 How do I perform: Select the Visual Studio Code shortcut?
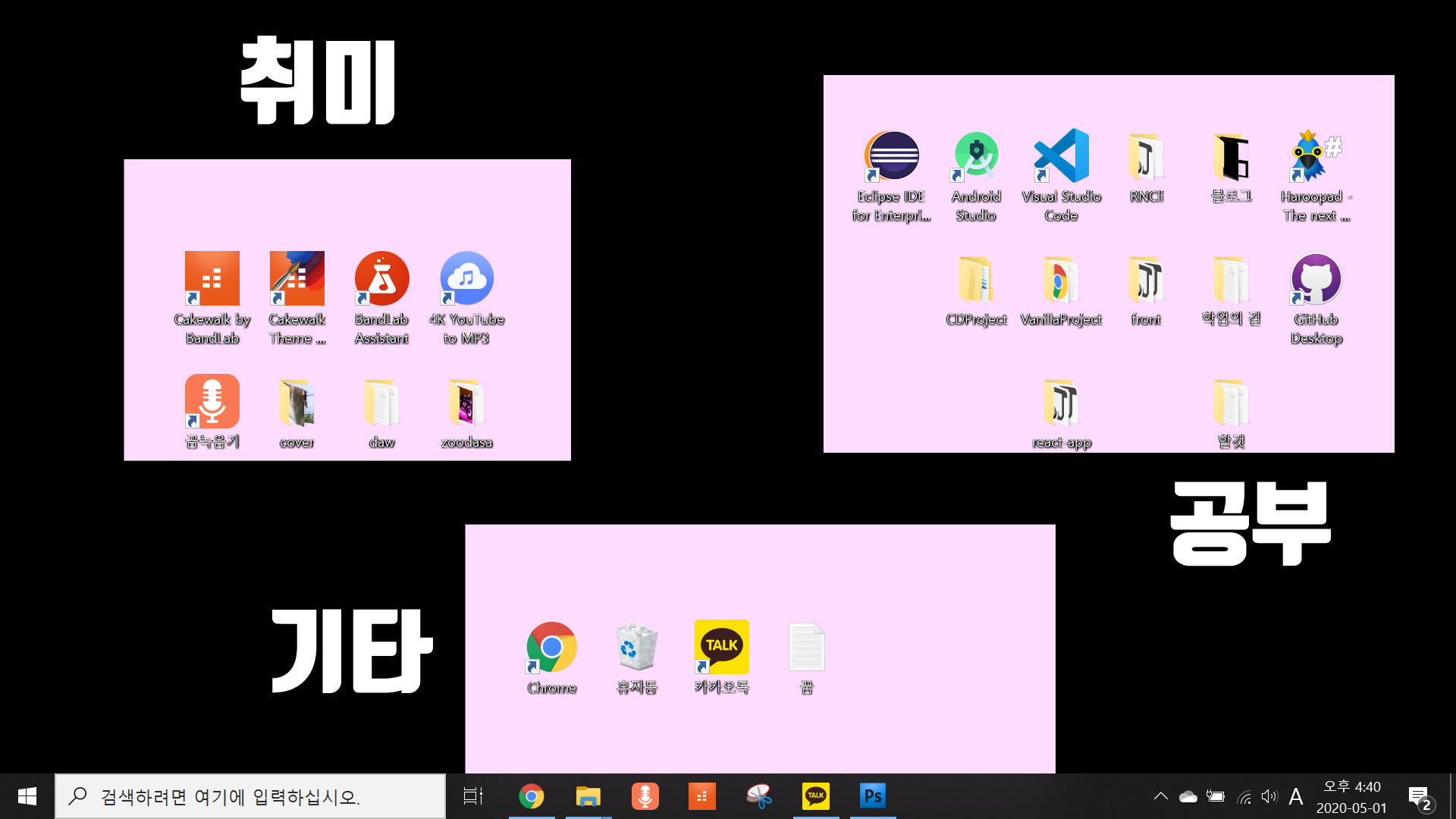point(1061,157)
